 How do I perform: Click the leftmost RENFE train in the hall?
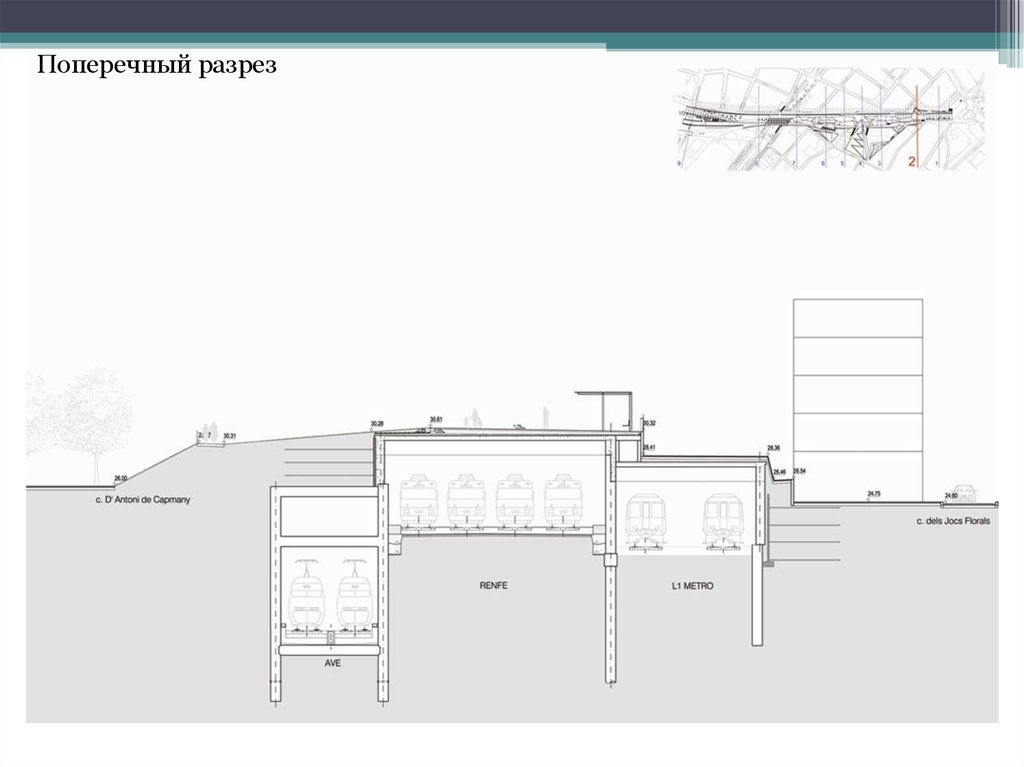pos(419,499)
